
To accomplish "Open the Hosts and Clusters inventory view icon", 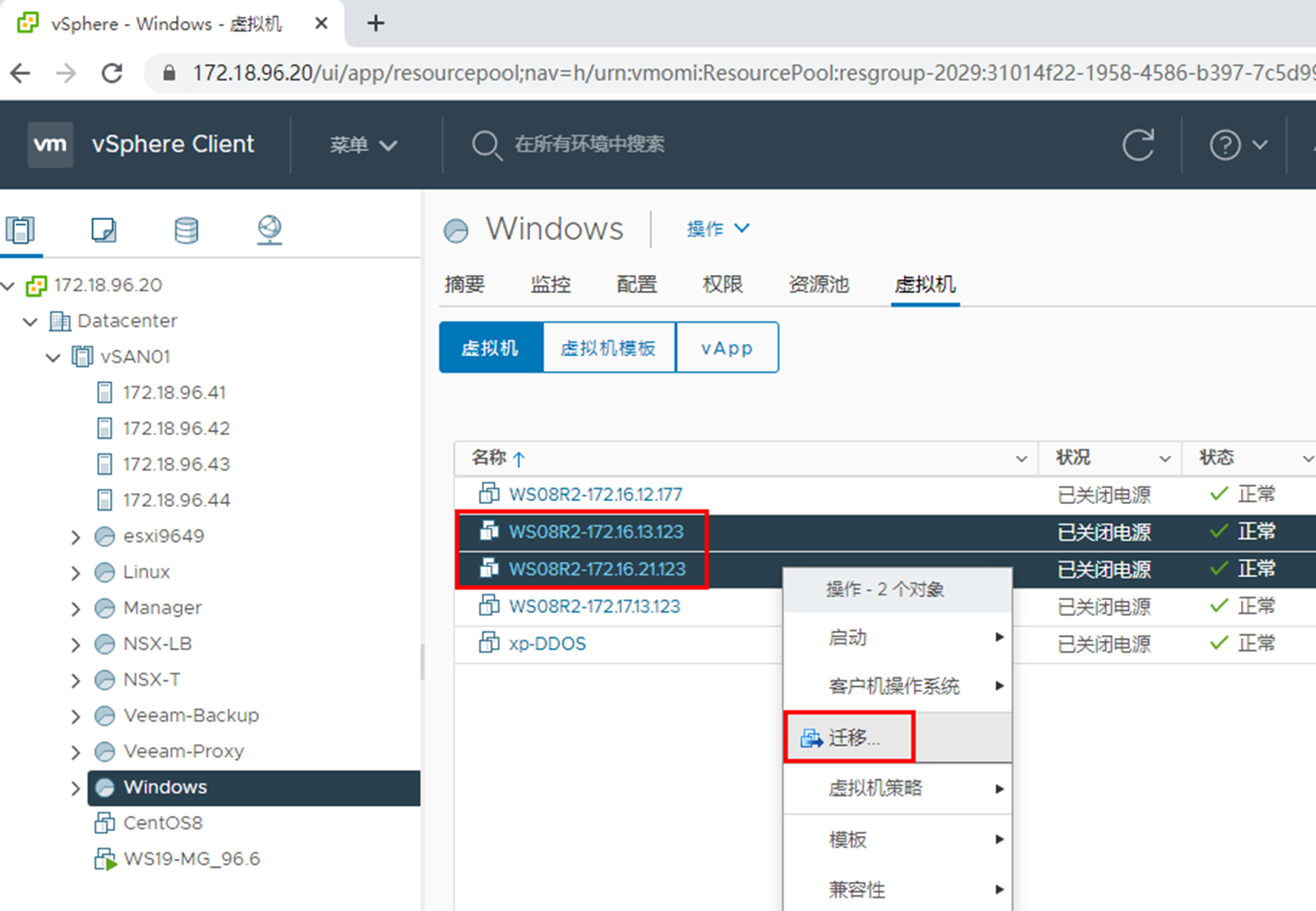I will [21, 230].
